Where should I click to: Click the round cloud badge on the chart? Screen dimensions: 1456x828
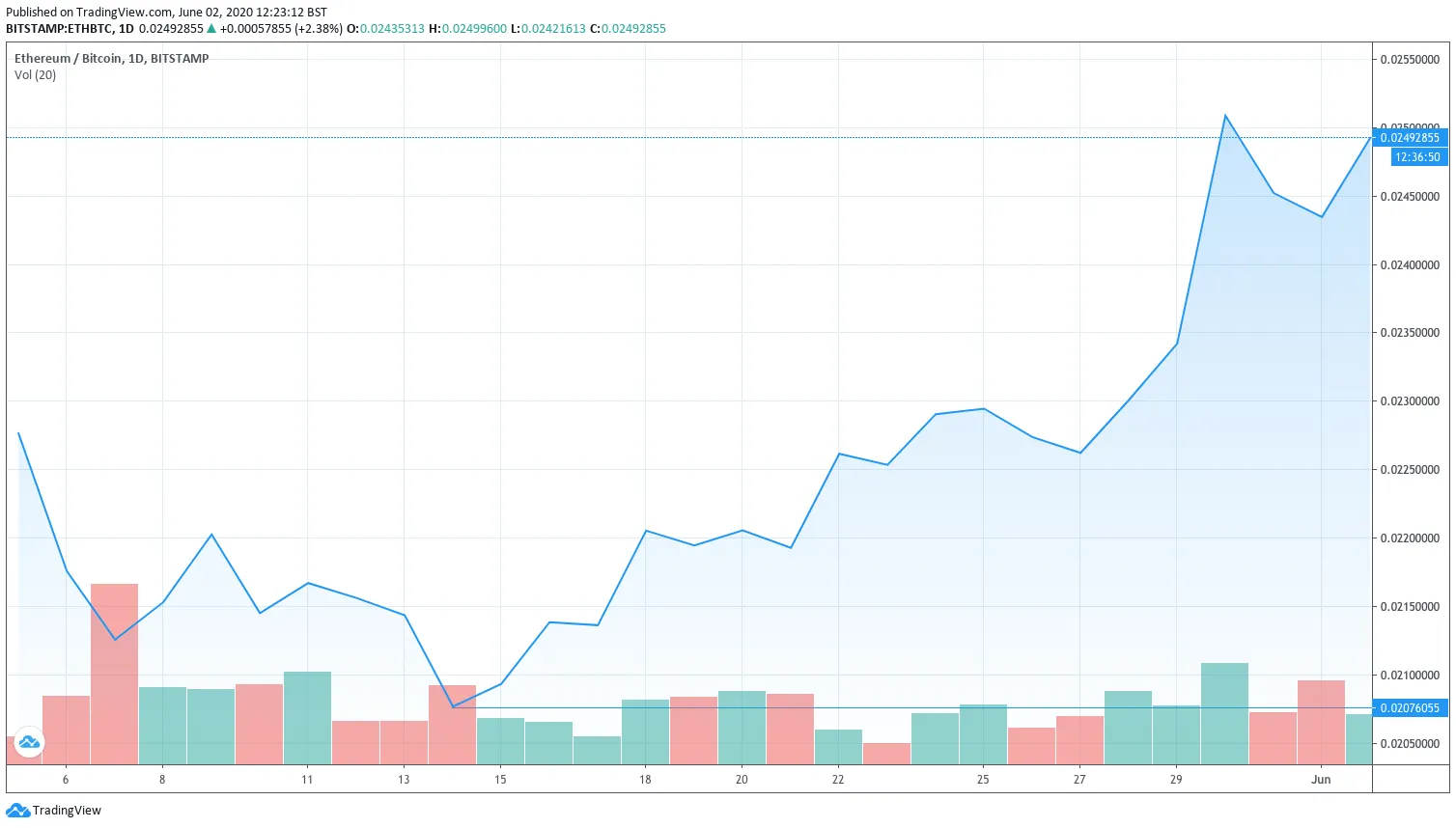pyautogui.click(x=29, y=742)
